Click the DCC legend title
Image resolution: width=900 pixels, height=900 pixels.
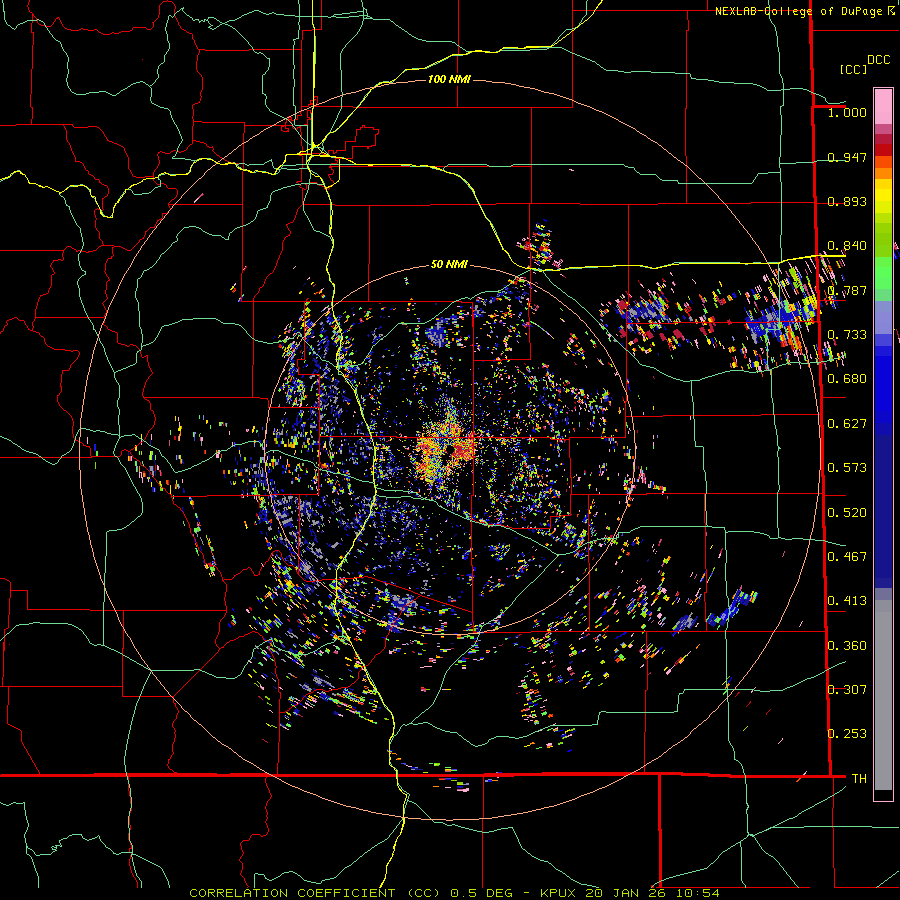pyautogui.click(x=879, y=59)
